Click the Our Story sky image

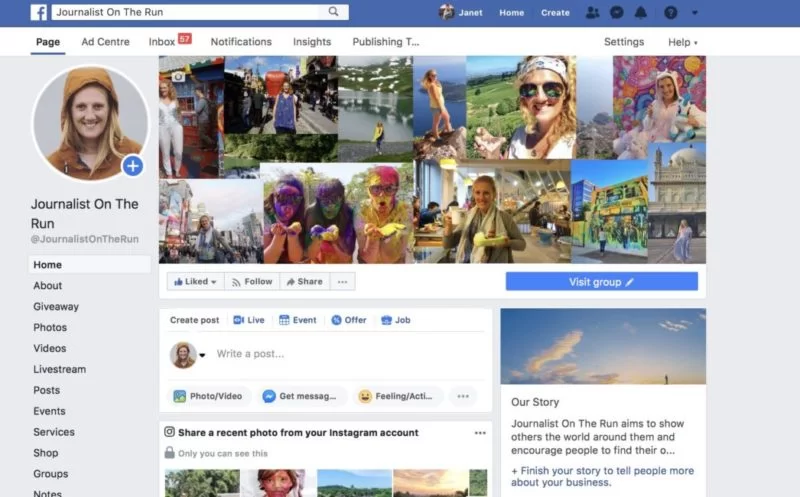(603, 346)
